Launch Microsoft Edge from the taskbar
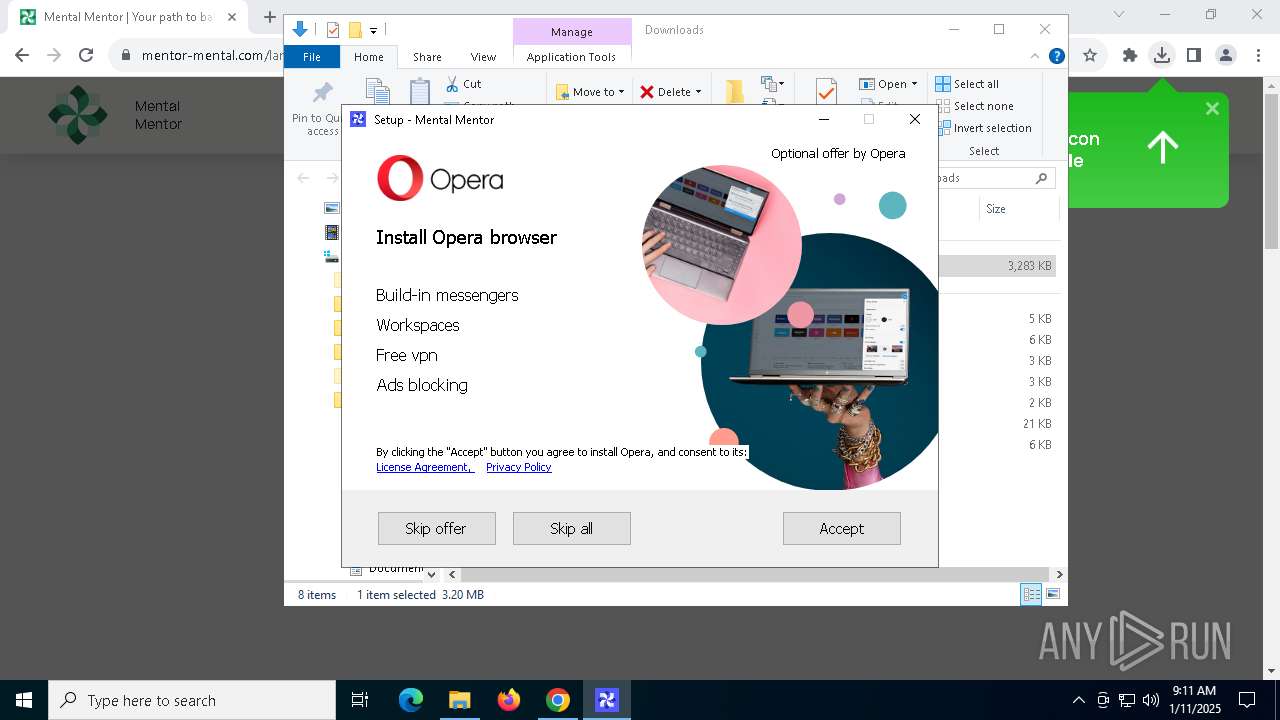The width and height of the screenshot is (1280, 720). 411,700
